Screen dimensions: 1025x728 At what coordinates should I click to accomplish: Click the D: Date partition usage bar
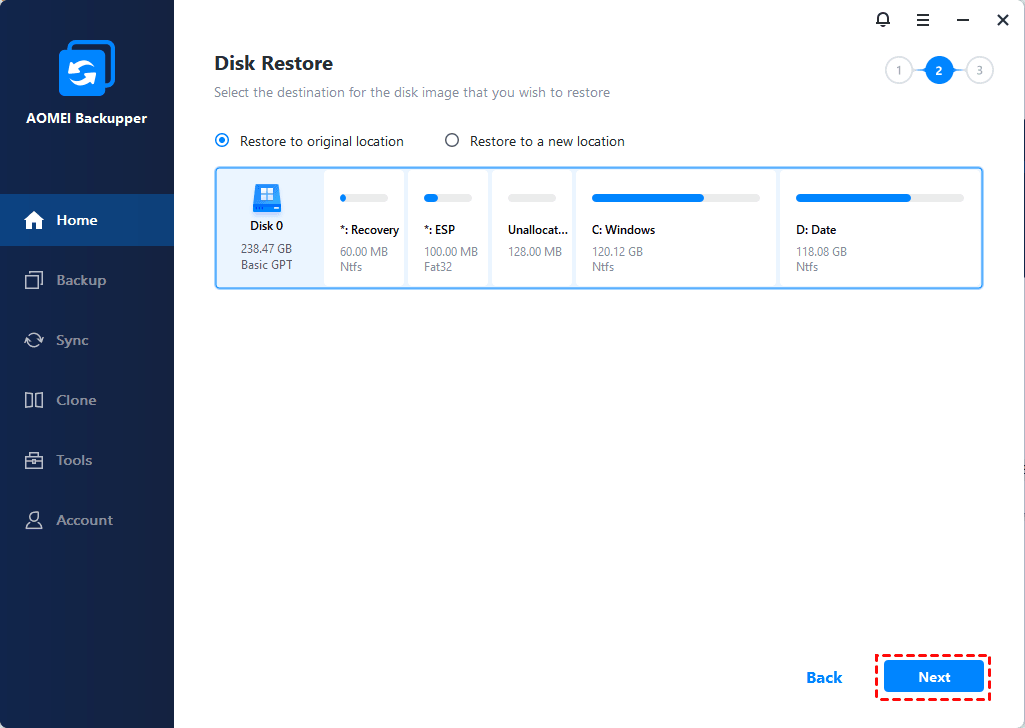pos(879,198)
